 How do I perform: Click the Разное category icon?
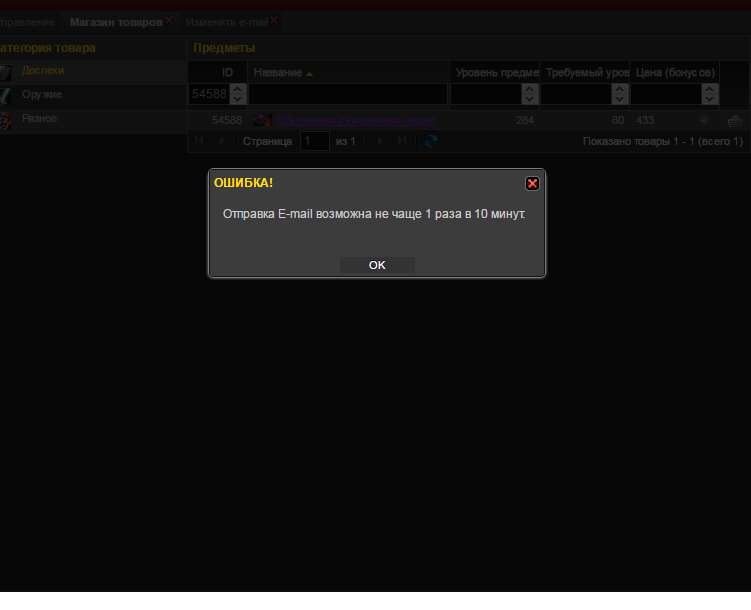click(x=6, y=119)
